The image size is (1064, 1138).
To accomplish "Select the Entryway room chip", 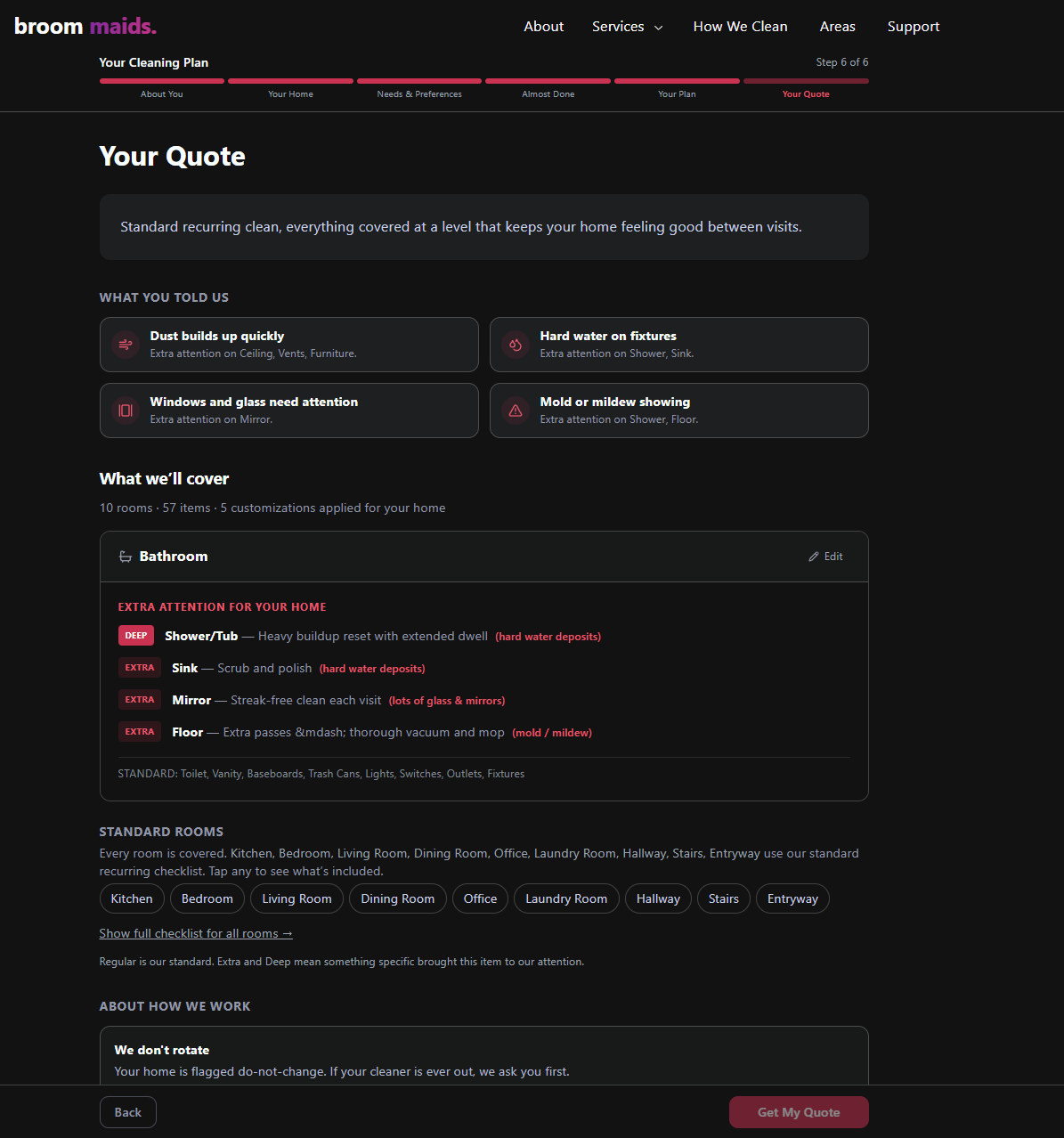I will [x=792, y=898].
